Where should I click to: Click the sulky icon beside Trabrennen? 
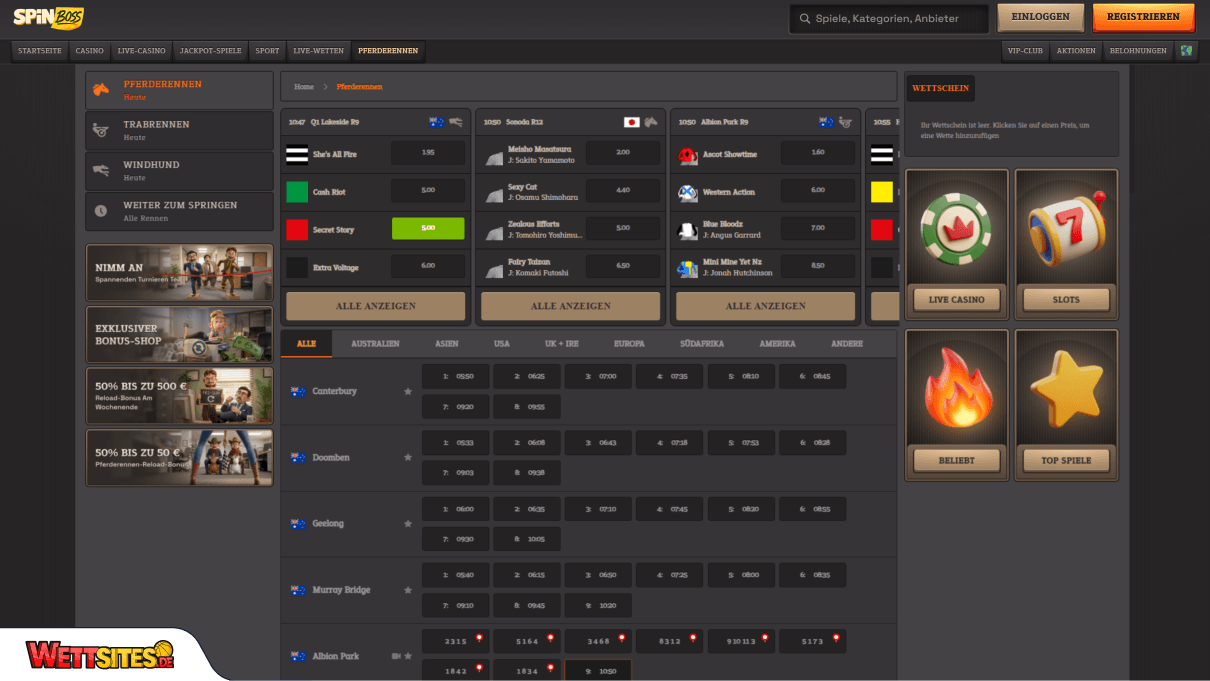tap(101, 130)
